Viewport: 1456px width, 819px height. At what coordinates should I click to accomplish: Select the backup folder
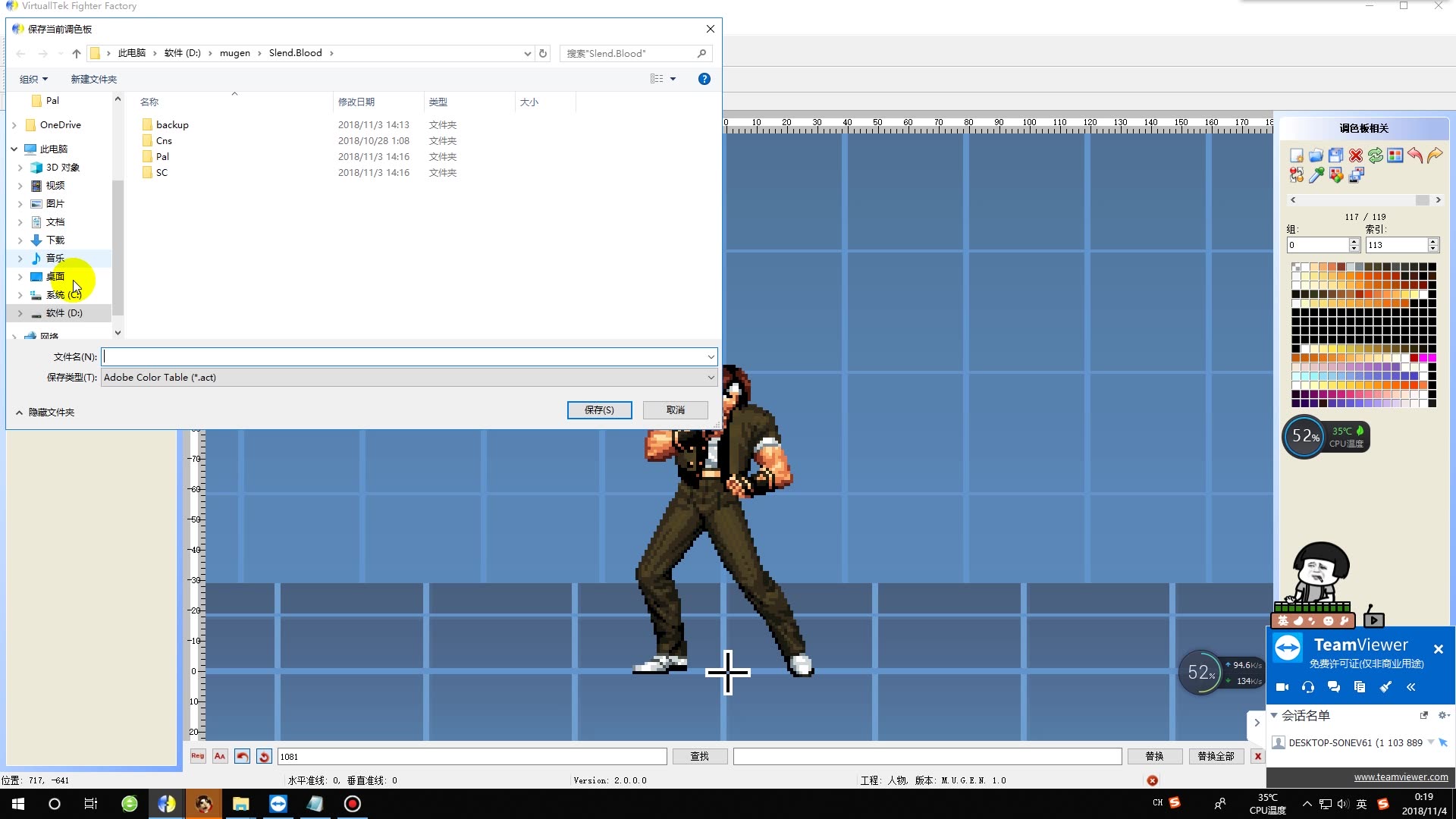click(x=172, y=125)
